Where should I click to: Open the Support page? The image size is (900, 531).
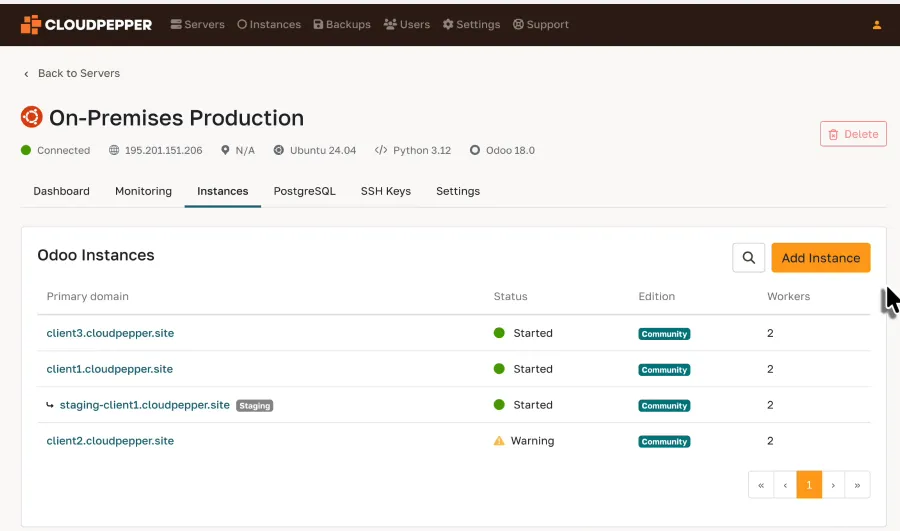tap(541, 25)
